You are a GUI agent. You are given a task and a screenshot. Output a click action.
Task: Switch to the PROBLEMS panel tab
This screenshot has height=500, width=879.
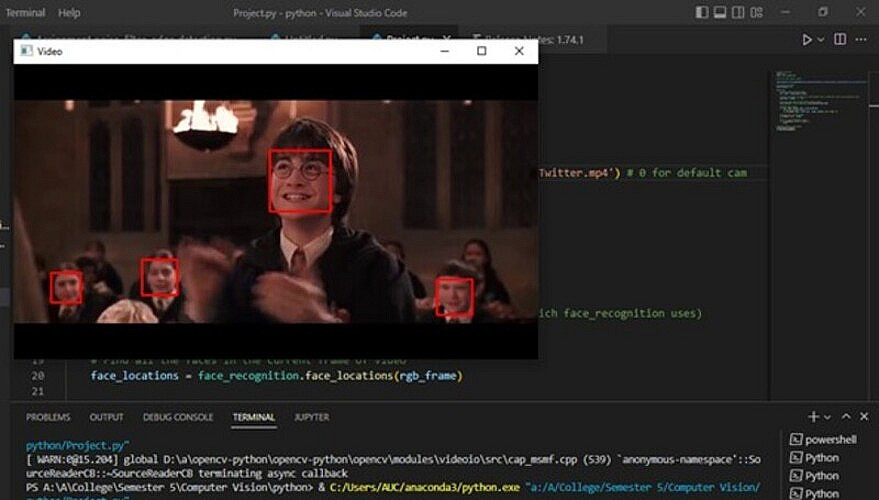click(48, 417)
